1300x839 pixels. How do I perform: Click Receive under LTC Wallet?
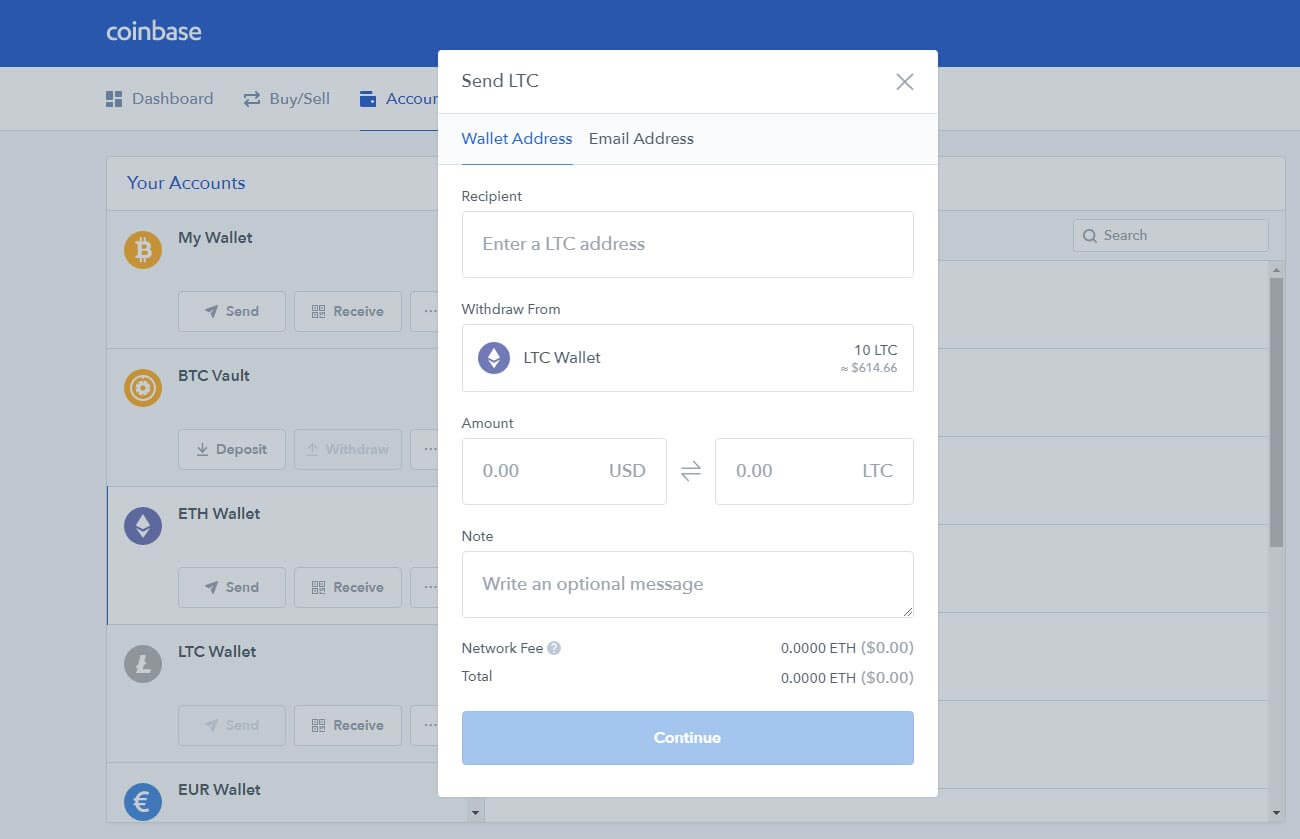point(348,726)
